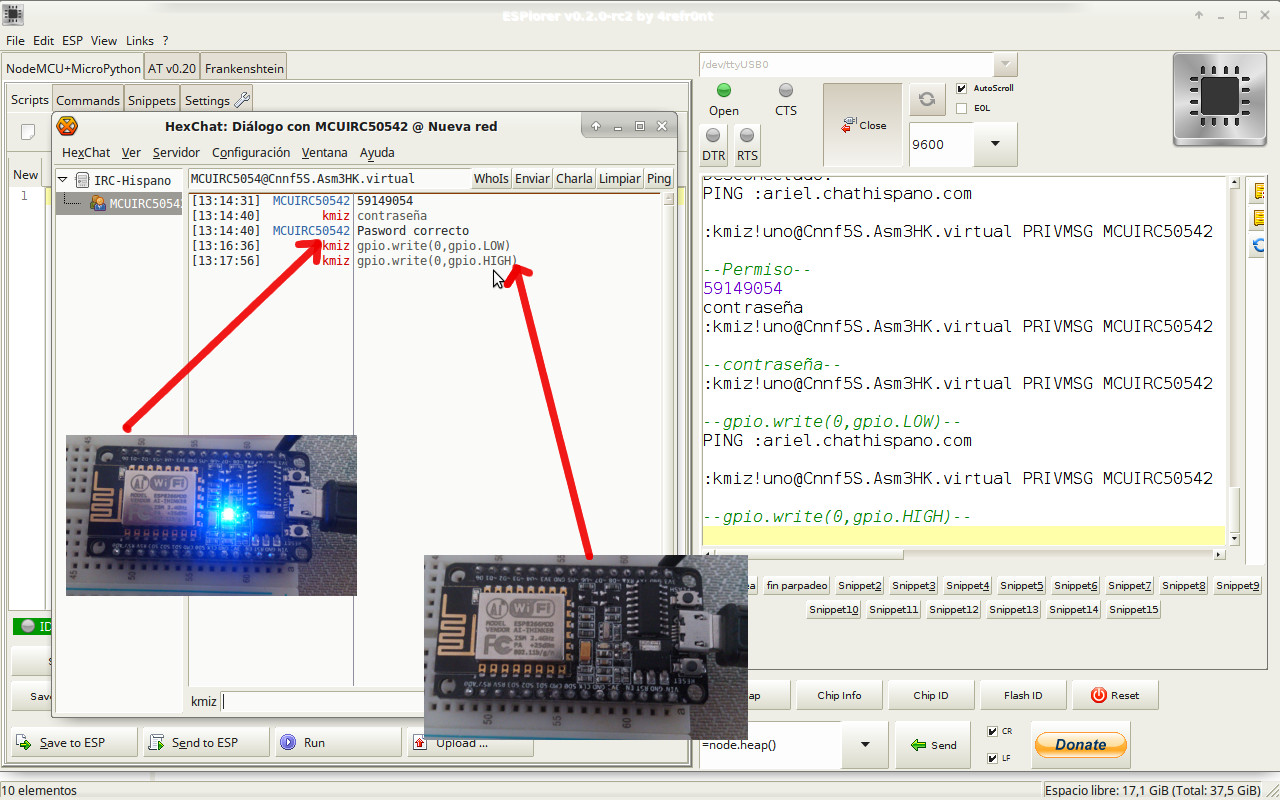Click the blue terminal side icon
This screenshot has width=1280, height=800.
click(1258, 245)
